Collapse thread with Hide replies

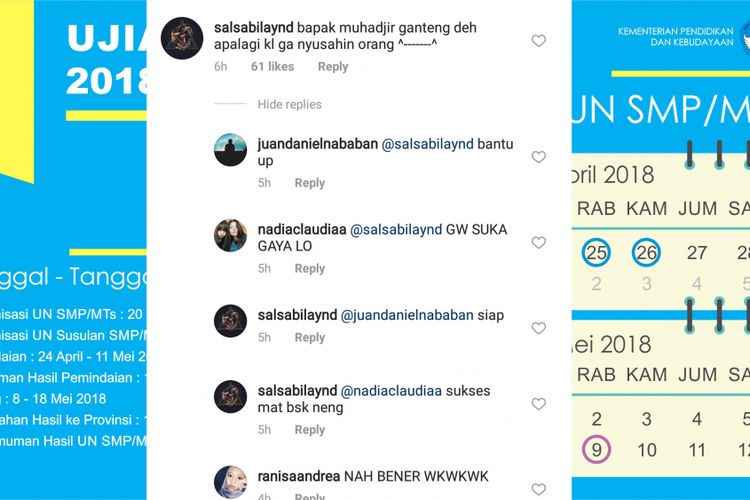coord(289,104)
